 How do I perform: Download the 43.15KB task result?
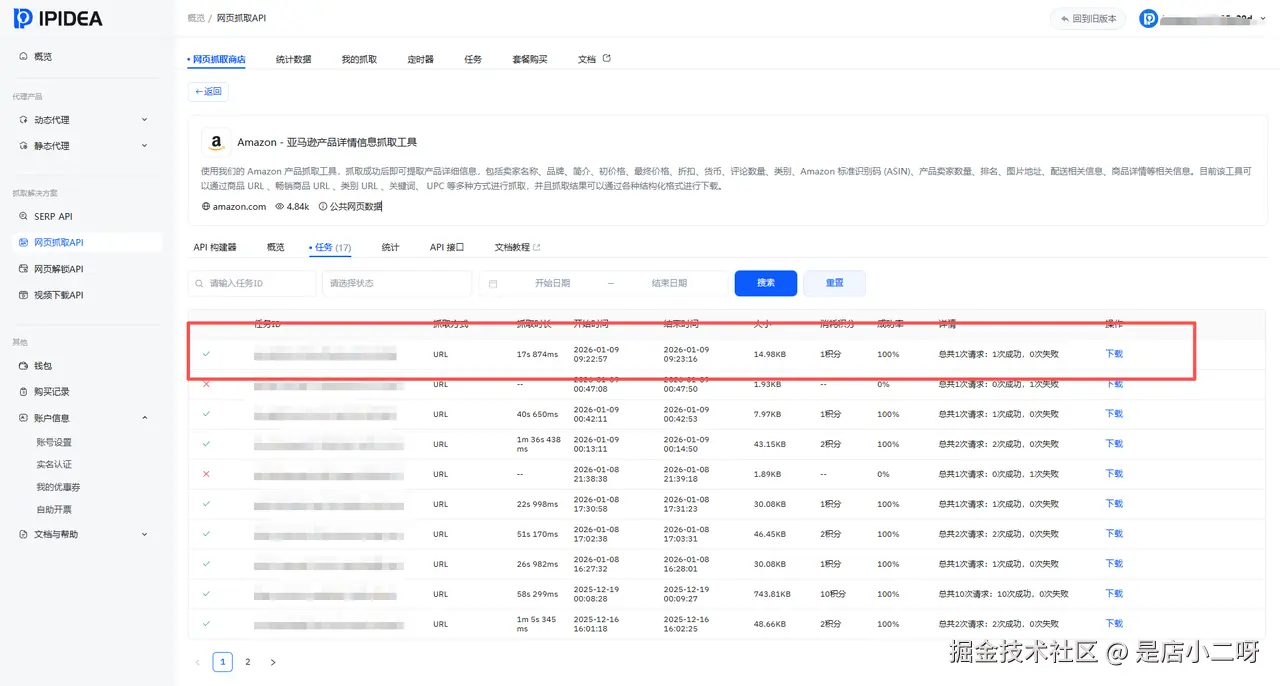[1114, 444]
